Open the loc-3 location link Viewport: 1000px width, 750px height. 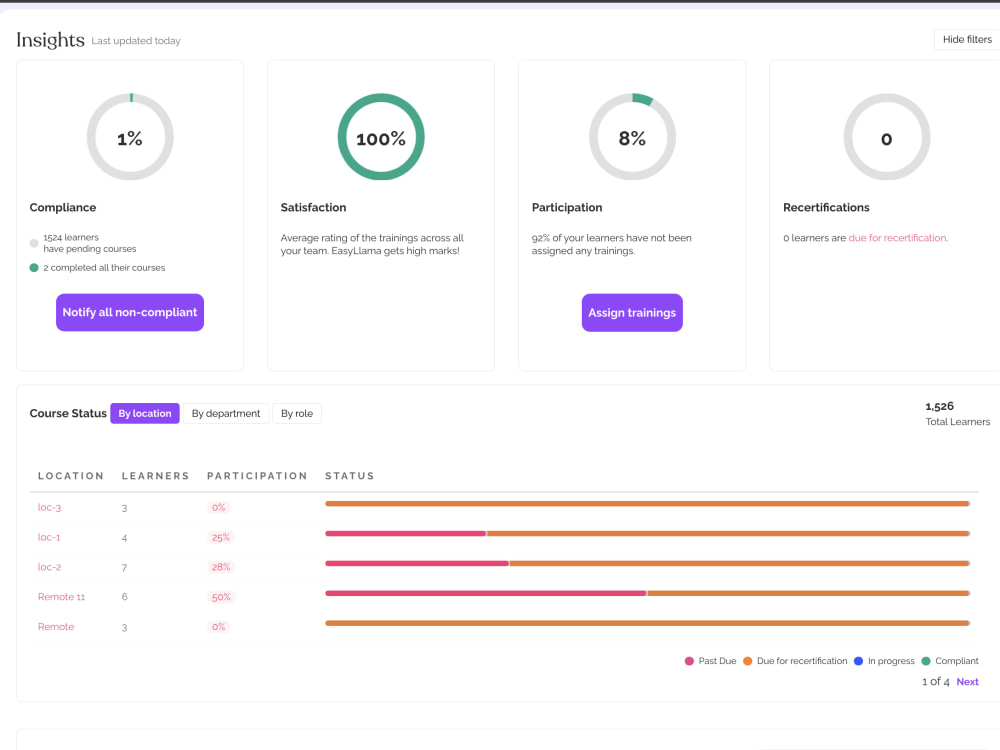pyautogui.click(x=49, y=508)
